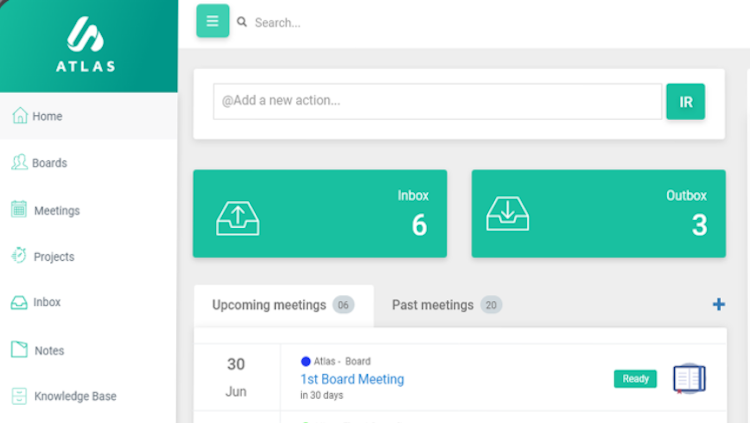This screenshot has height=423, width=750.
Task: Click the board book icon beside Ready
Action: coord(689,379)
